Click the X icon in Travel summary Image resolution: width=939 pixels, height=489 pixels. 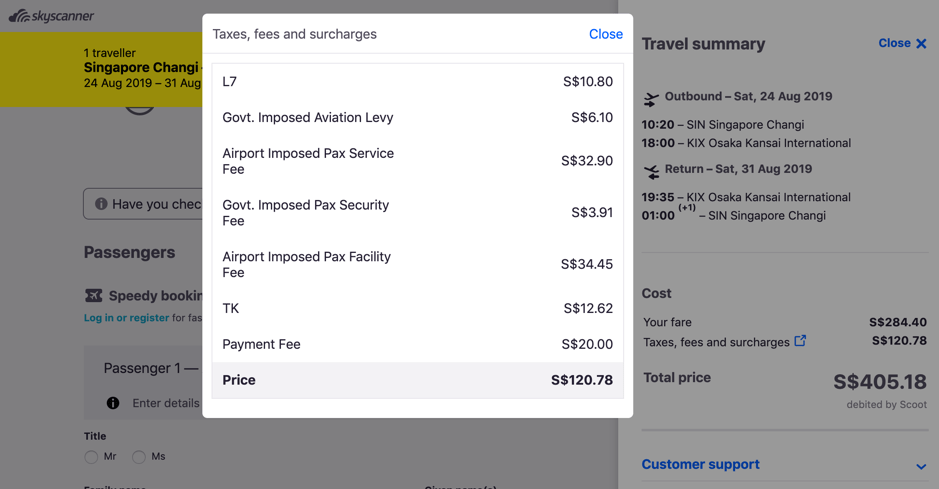click(921, 44)
